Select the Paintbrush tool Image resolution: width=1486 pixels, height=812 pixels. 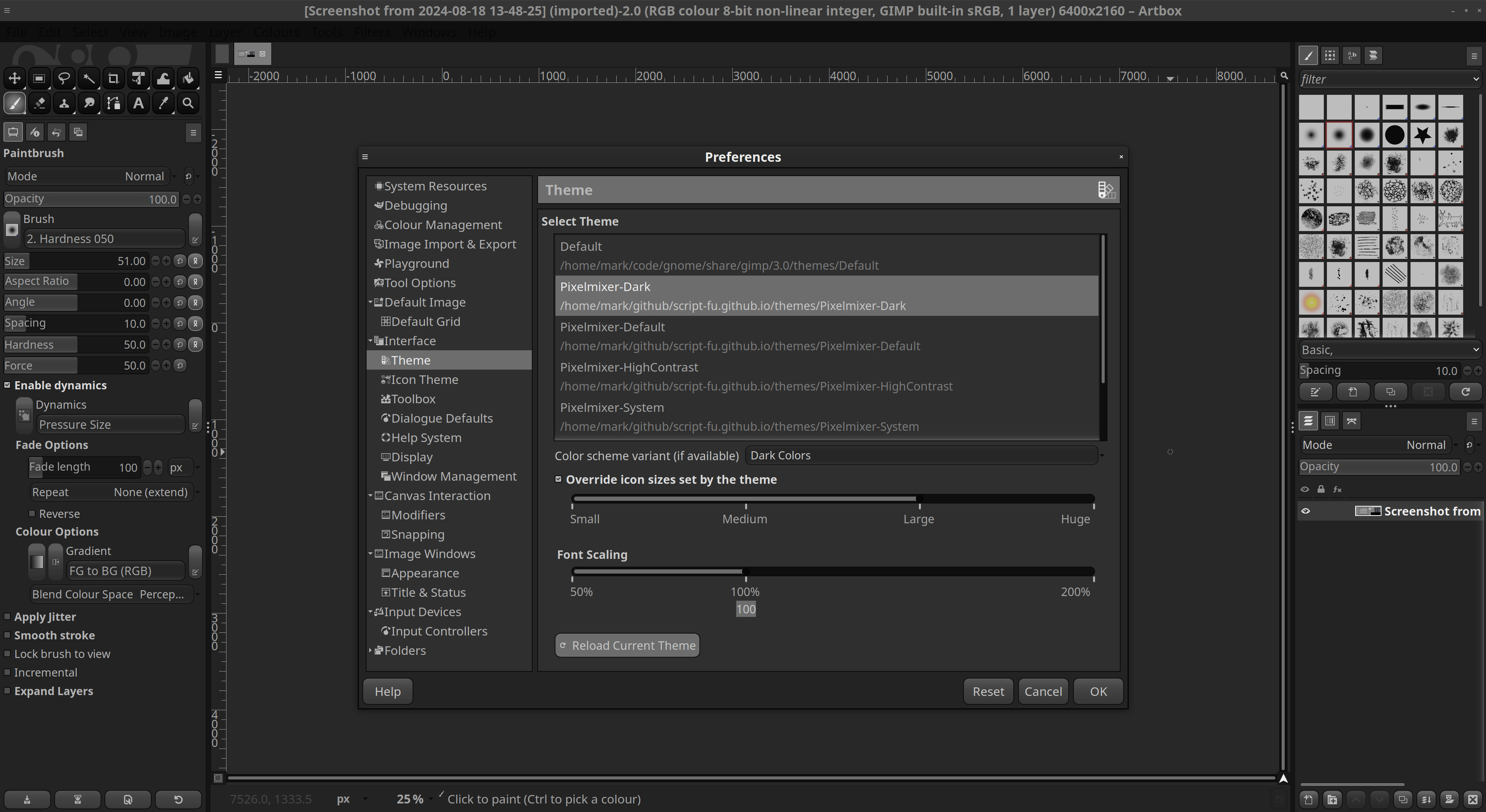pyautogui.click(x=14, y=103)
